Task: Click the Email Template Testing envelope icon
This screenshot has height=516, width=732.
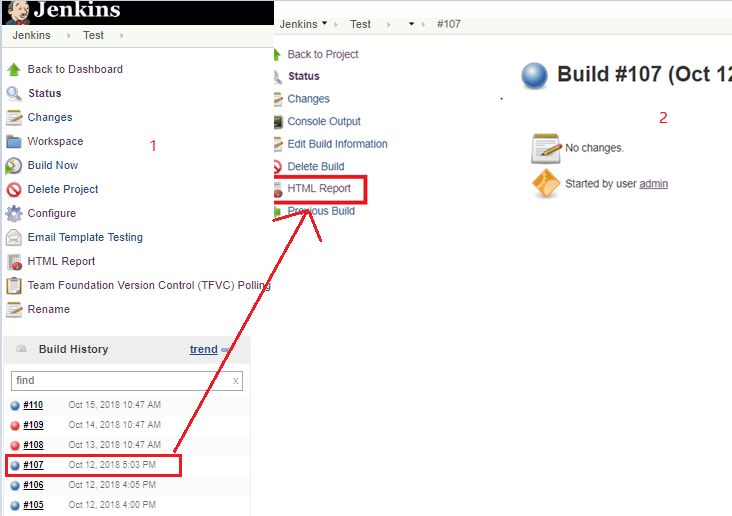Action: pos(14,237)
